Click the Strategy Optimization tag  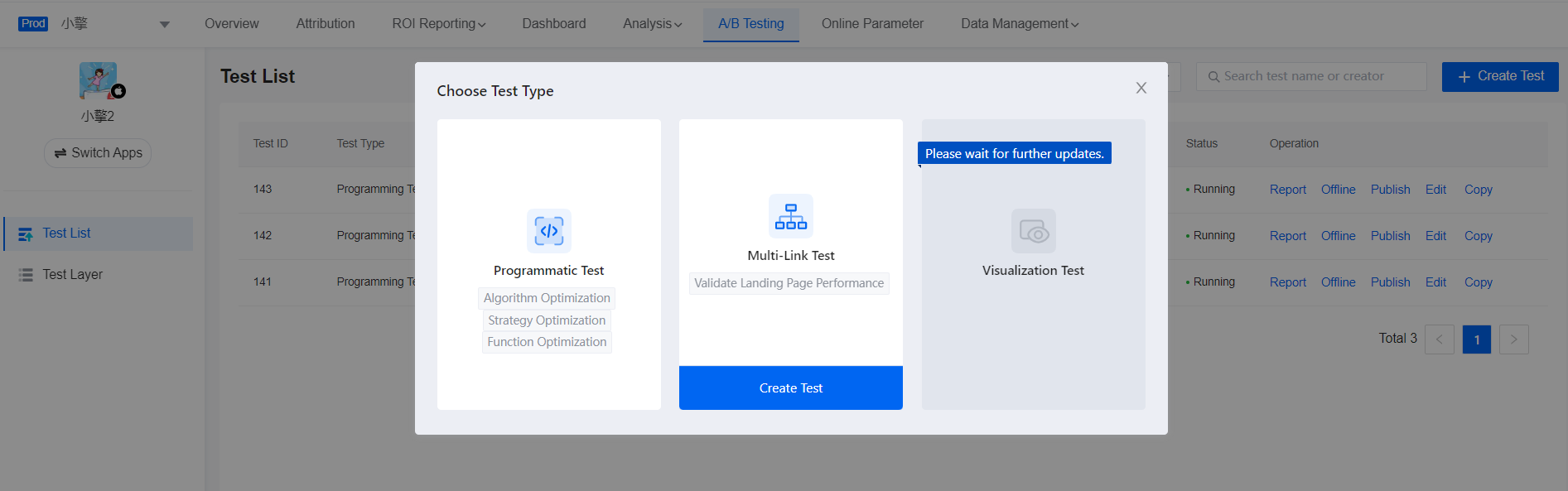click(x=547, y=320)
